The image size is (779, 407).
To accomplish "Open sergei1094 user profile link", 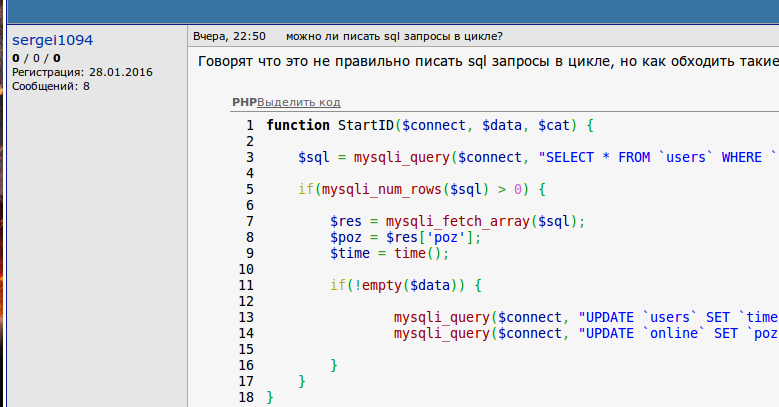I will pyautogui.click(x=52, y=40).
